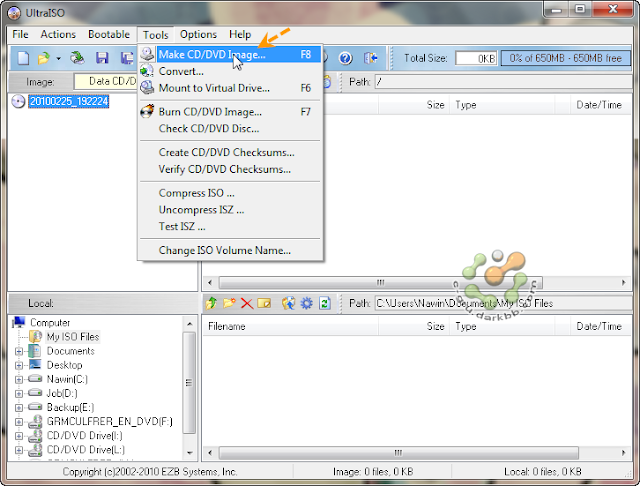
Task: Choose Compress ISO ... menu entry
Action: coord(230,193)
